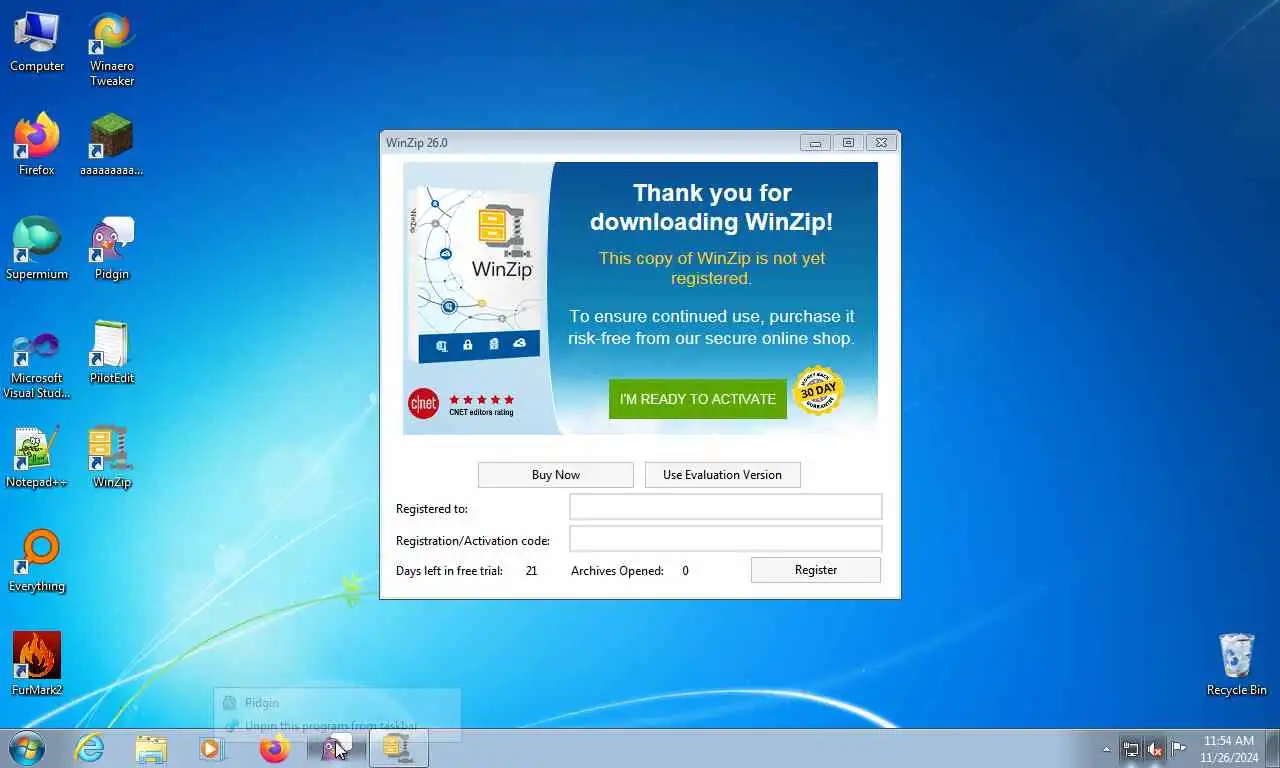Click the 'Days left in free trial:' label
The image size is (1280, 768).
point(449,571)
